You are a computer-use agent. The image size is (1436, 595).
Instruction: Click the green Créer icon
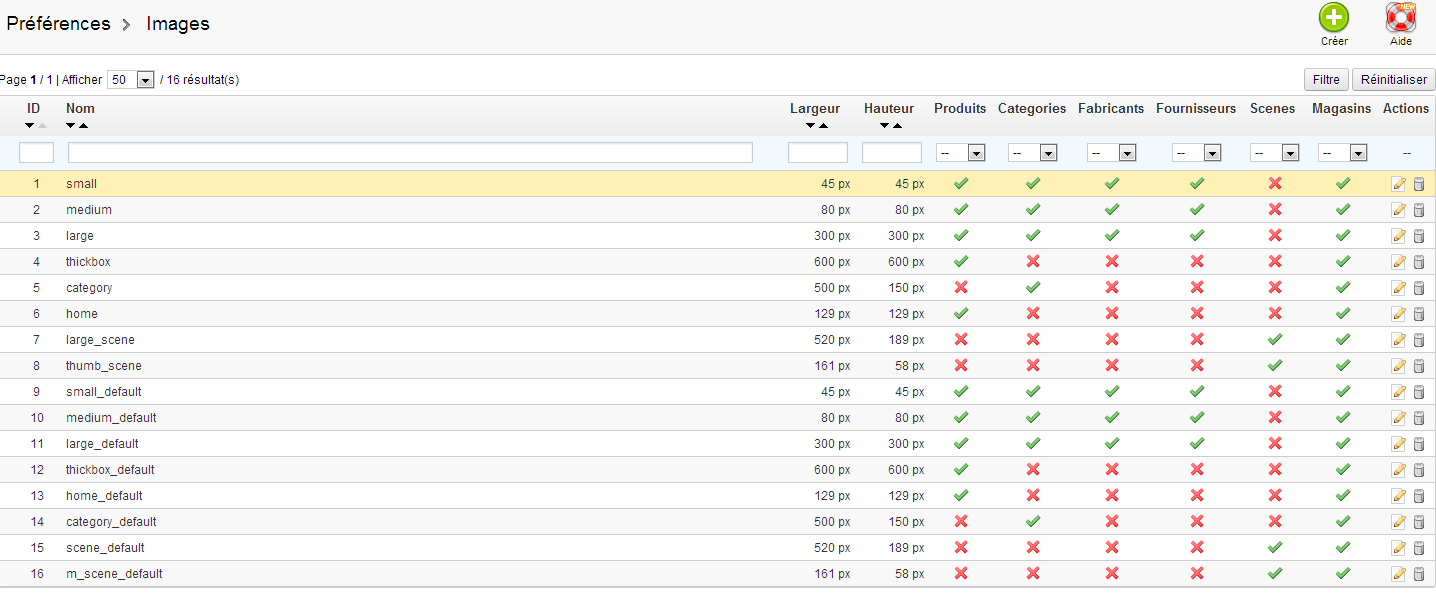coord(1334,17)
